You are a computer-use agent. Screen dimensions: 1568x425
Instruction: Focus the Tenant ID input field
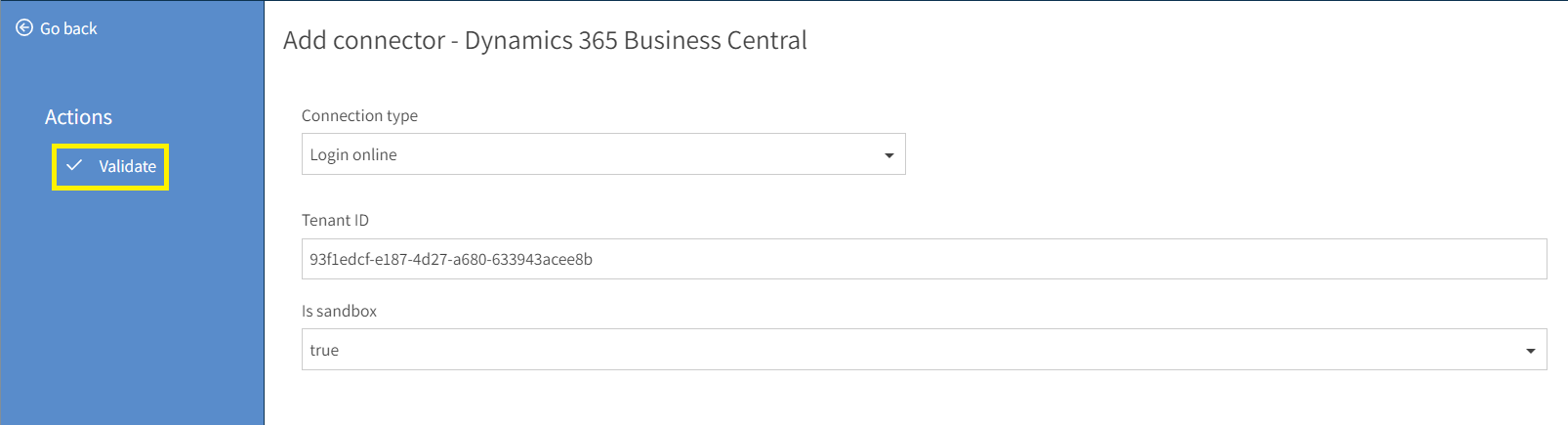[x=924, y=259]
